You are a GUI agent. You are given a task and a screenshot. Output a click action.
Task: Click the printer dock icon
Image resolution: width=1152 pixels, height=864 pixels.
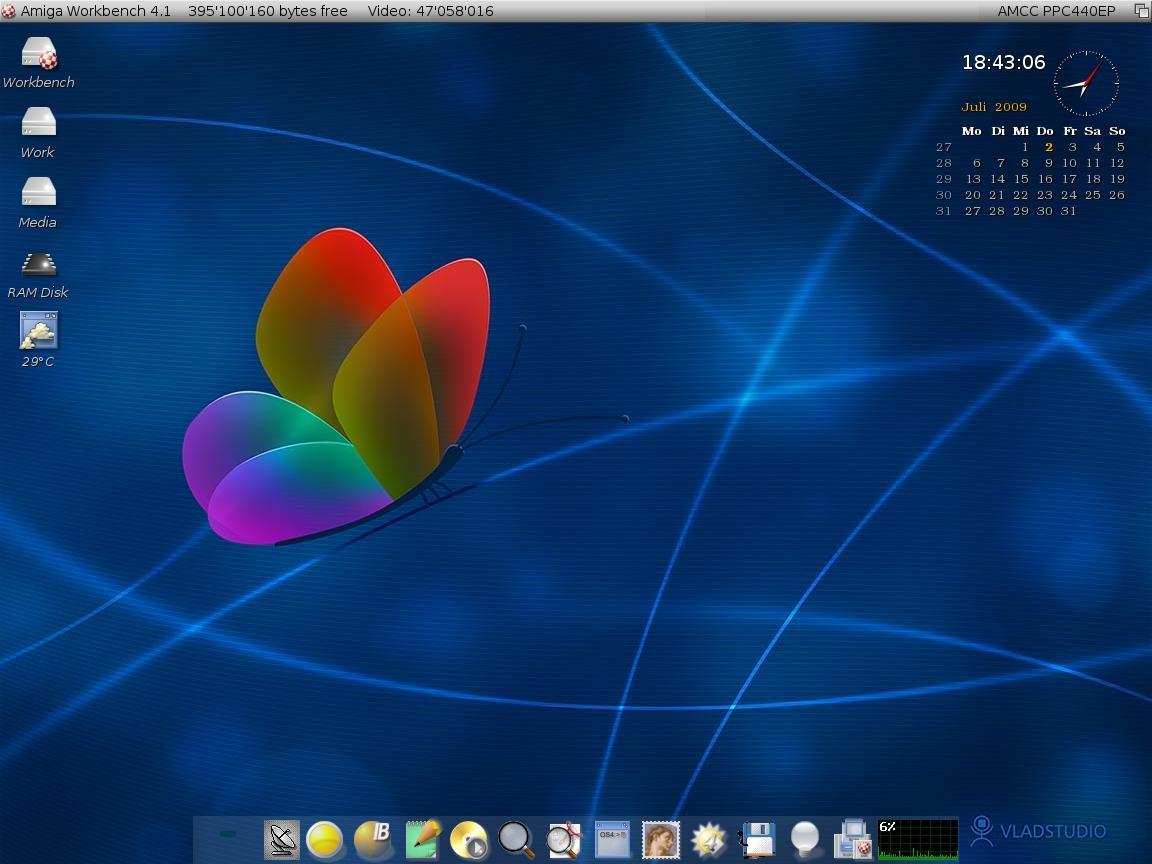coord(853,839)
